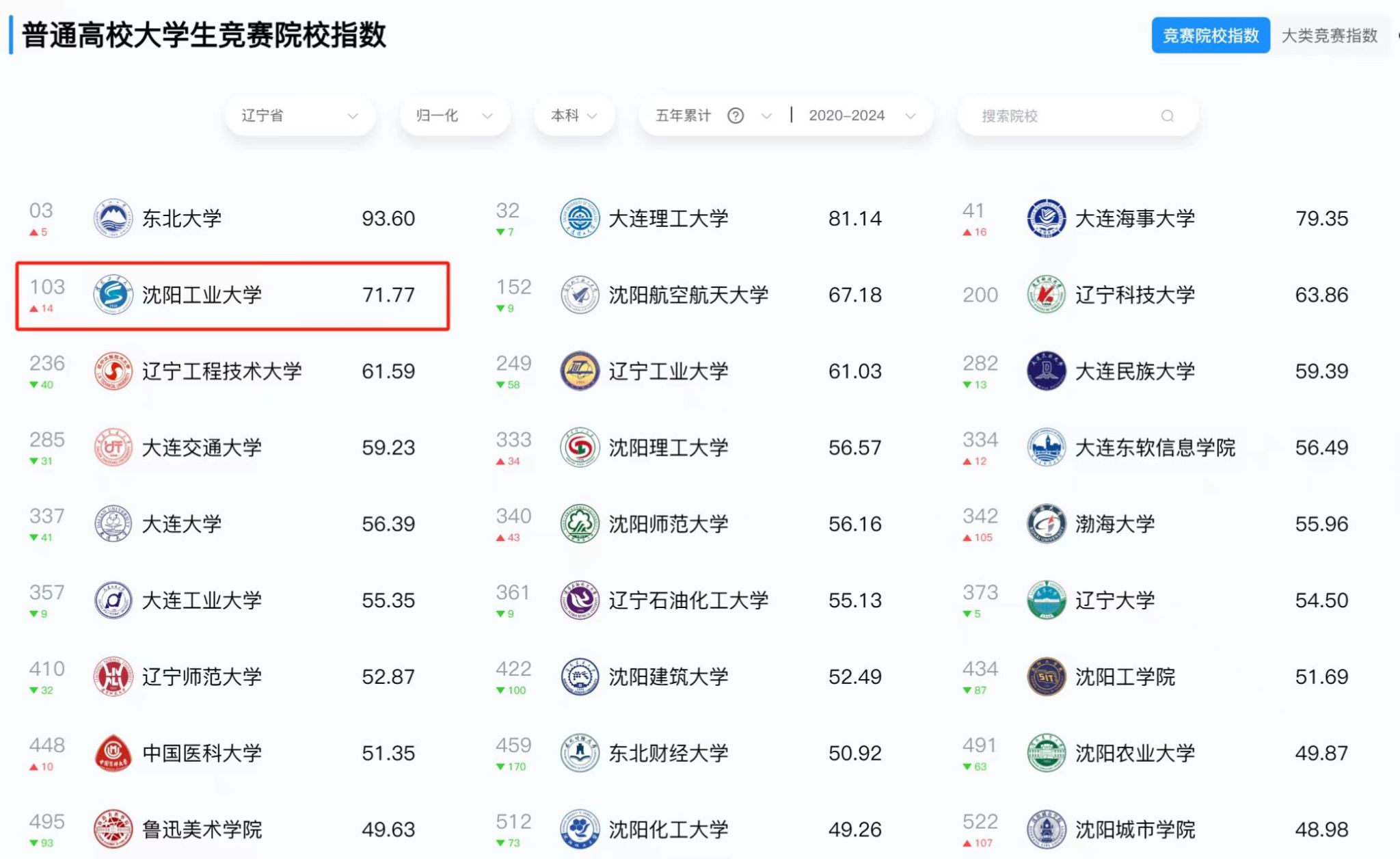The image size is (1400, 859).
Task: Click the 中国医科大学 red emblem
Action: [113, 753]
